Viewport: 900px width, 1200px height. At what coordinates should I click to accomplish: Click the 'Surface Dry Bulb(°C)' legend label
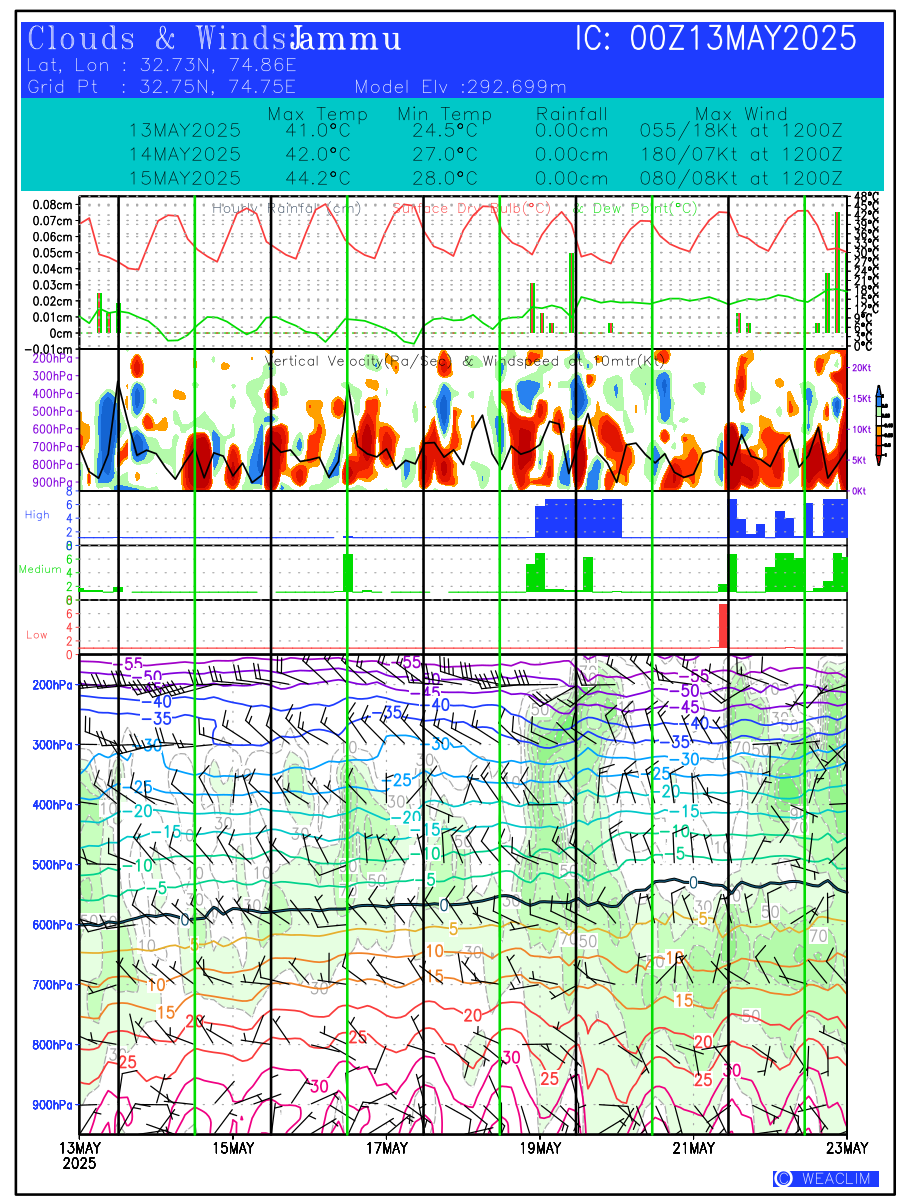tap(471, 209)
